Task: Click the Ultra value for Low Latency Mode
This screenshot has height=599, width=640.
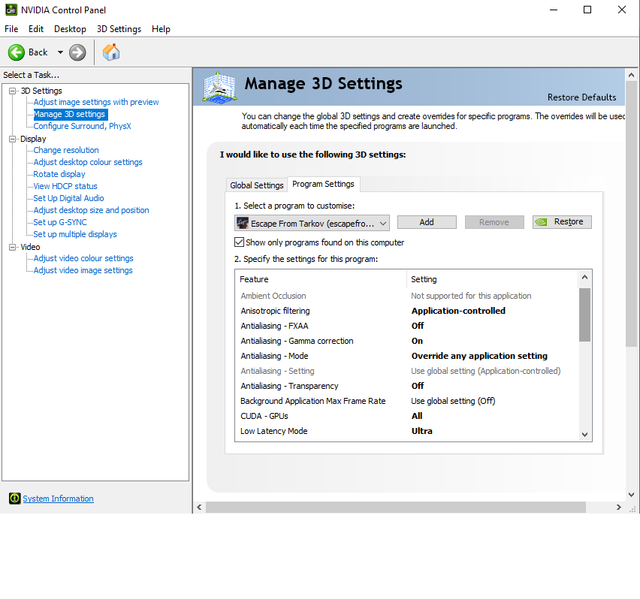Action: (x=422, y=431)
